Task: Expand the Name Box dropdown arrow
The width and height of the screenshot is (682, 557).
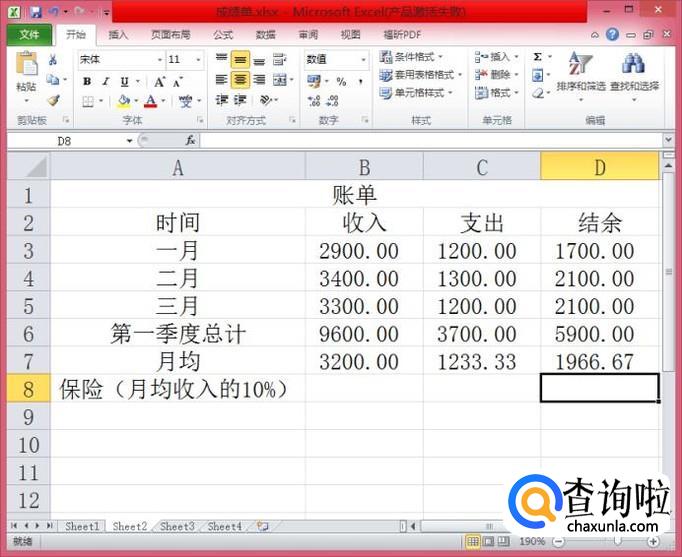Action: [x=129, y=141]
